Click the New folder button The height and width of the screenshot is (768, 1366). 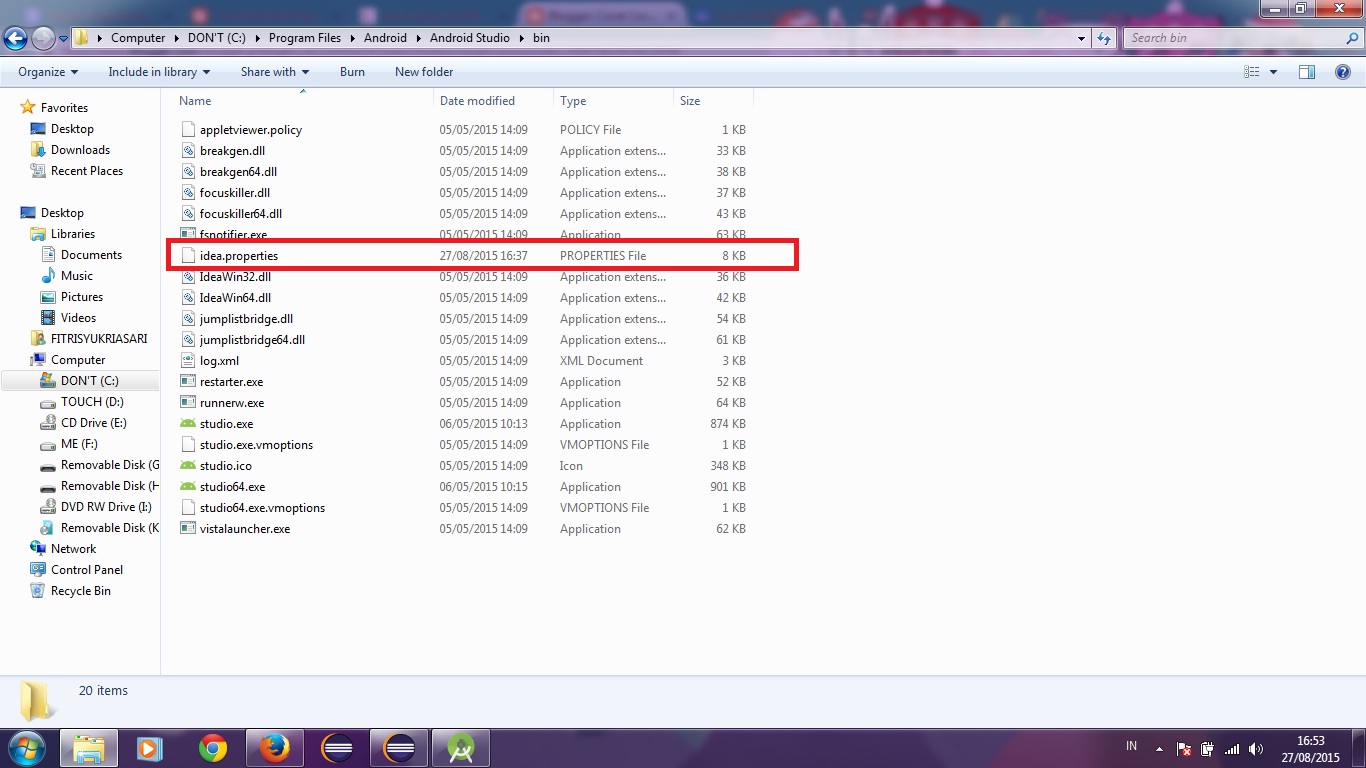tap(424, 72)
